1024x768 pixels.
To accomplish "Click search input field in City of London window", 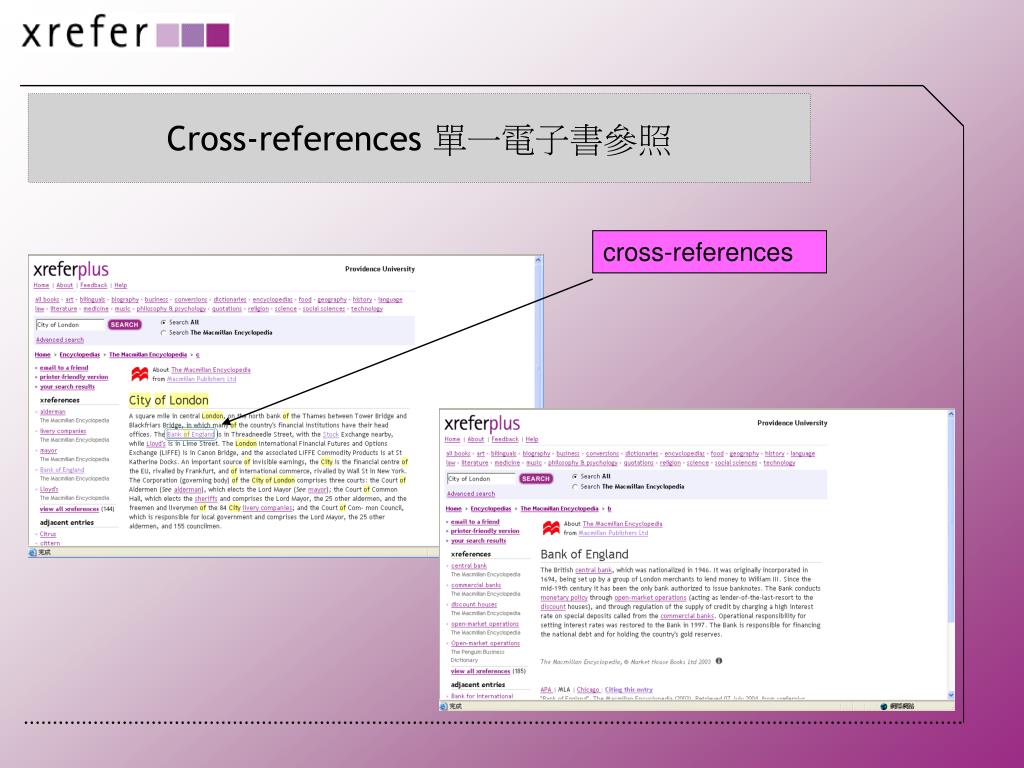I will [x=70, y=325].
